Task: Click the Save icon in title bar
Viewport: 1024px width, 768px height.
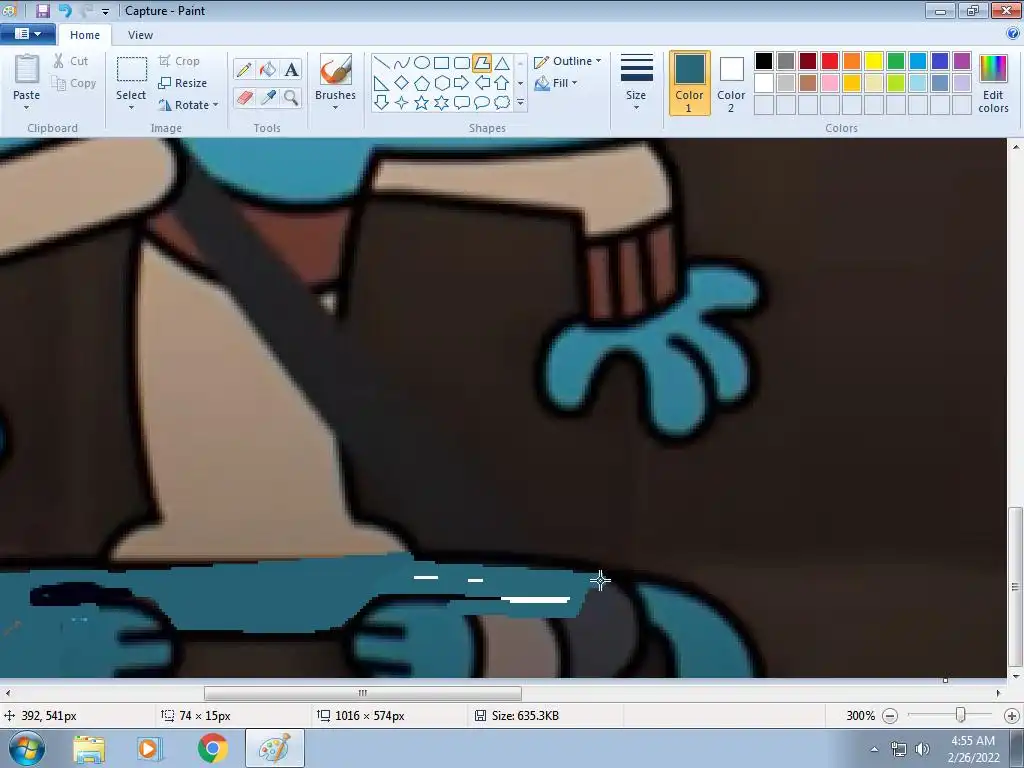Action: (x=43, y=10)
